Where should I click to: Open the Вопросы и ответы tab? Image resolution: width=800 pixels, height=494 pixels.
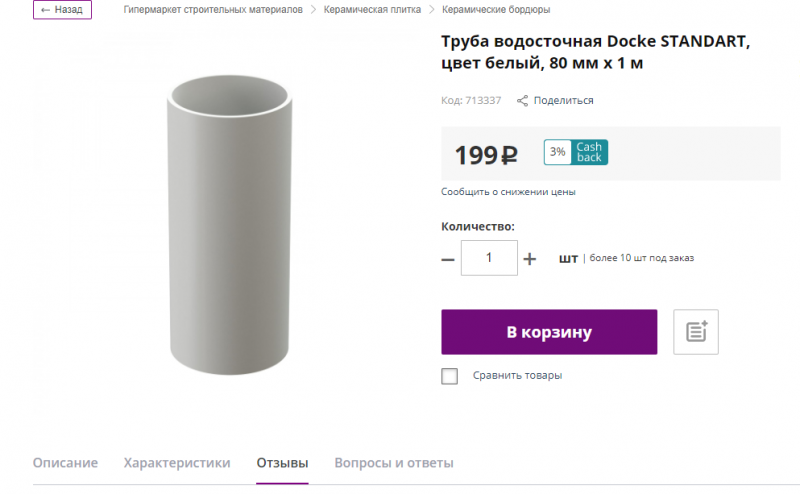[394, 463]
